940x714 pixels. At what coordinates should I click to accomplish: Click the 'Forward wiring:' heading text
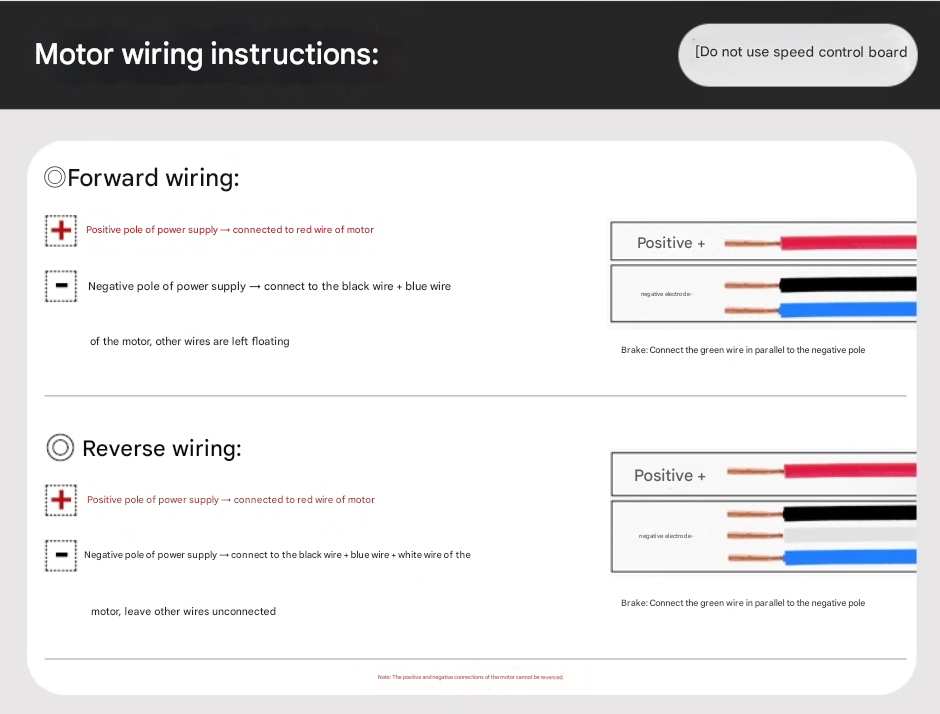(153, 178)
